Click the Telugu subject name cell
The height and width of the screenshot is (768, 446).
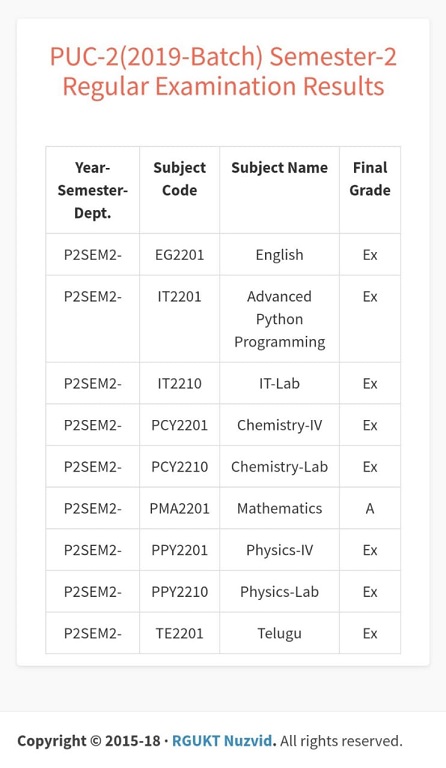(280, 633)
